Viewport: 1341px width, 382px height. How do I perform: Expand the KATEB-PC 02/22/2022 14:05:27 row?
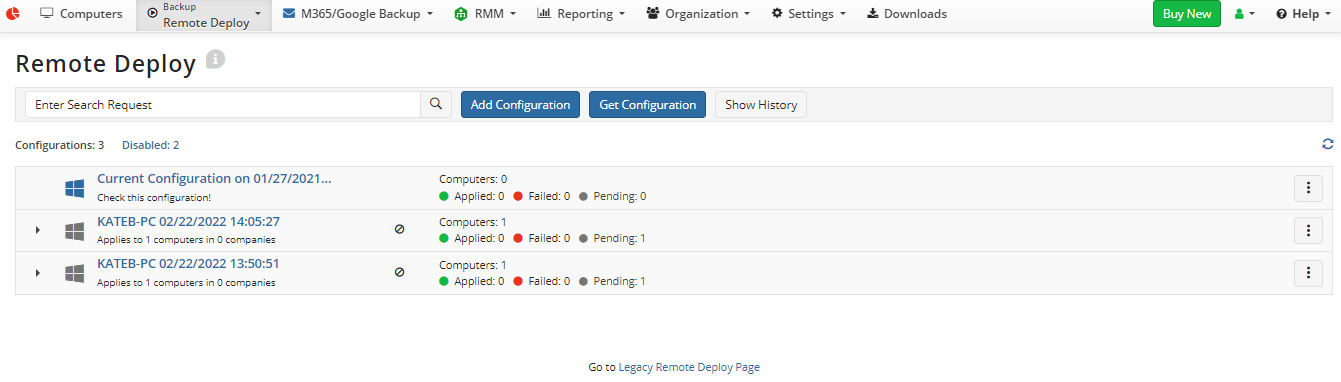click(x=38, y=230)
